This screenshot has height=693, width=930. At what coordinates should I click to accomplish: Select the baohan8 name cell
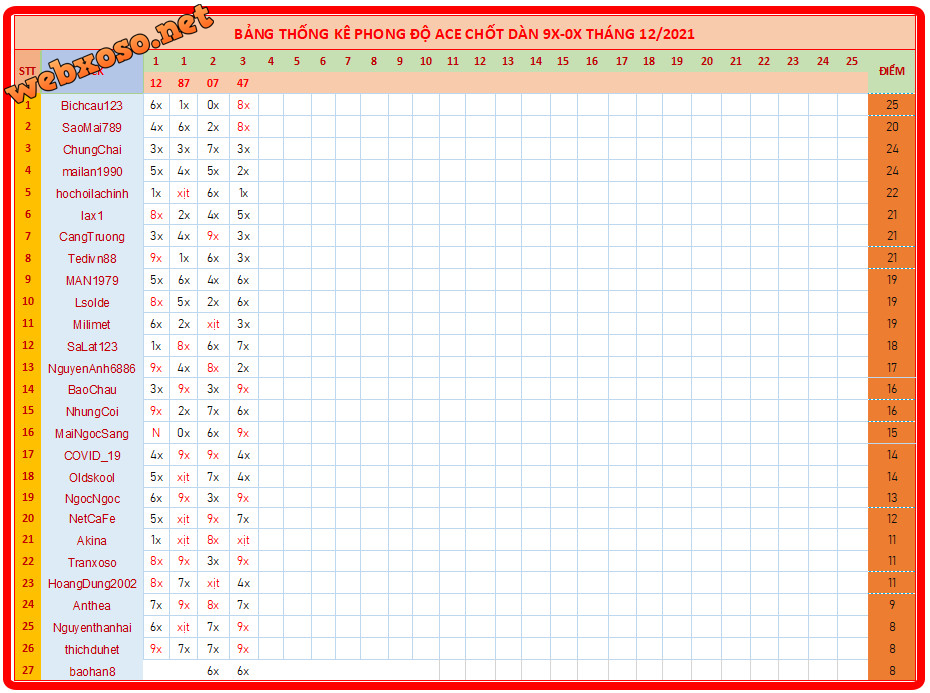coord(92,672)
